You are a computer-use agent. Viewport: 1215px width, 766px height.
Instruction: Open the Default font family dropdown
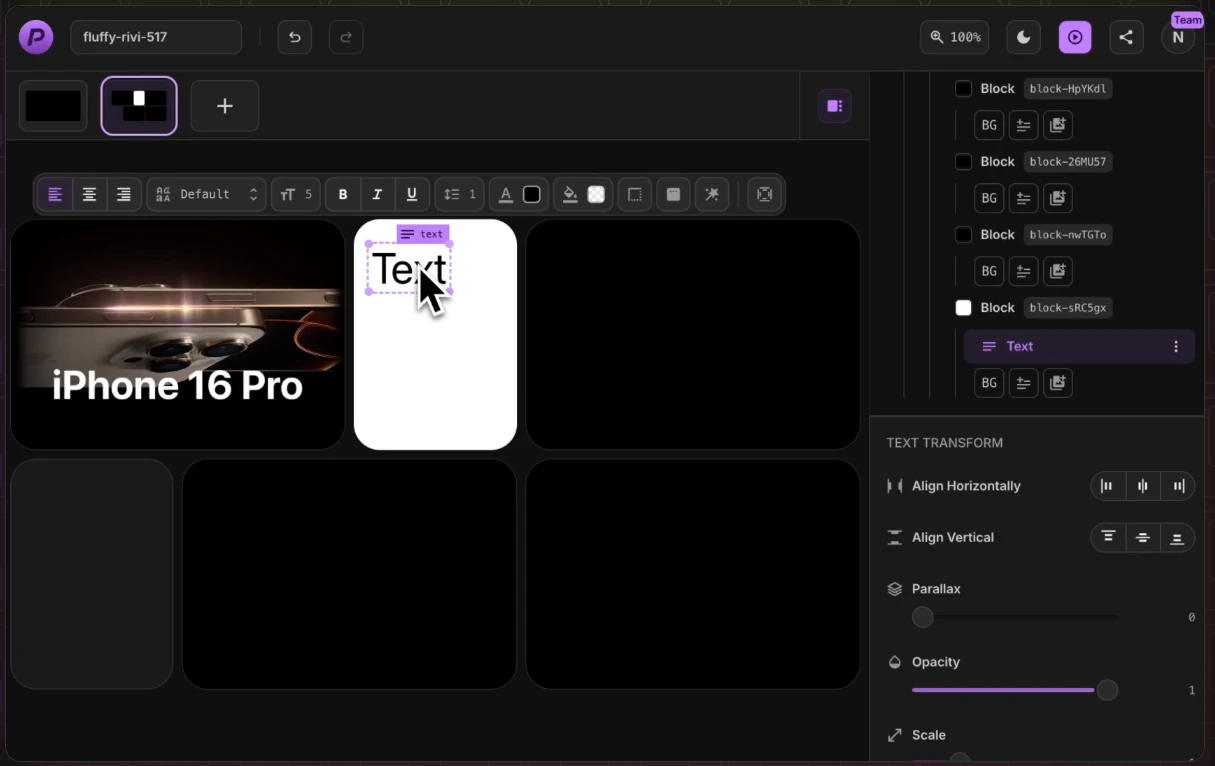(x=207, y=194)
